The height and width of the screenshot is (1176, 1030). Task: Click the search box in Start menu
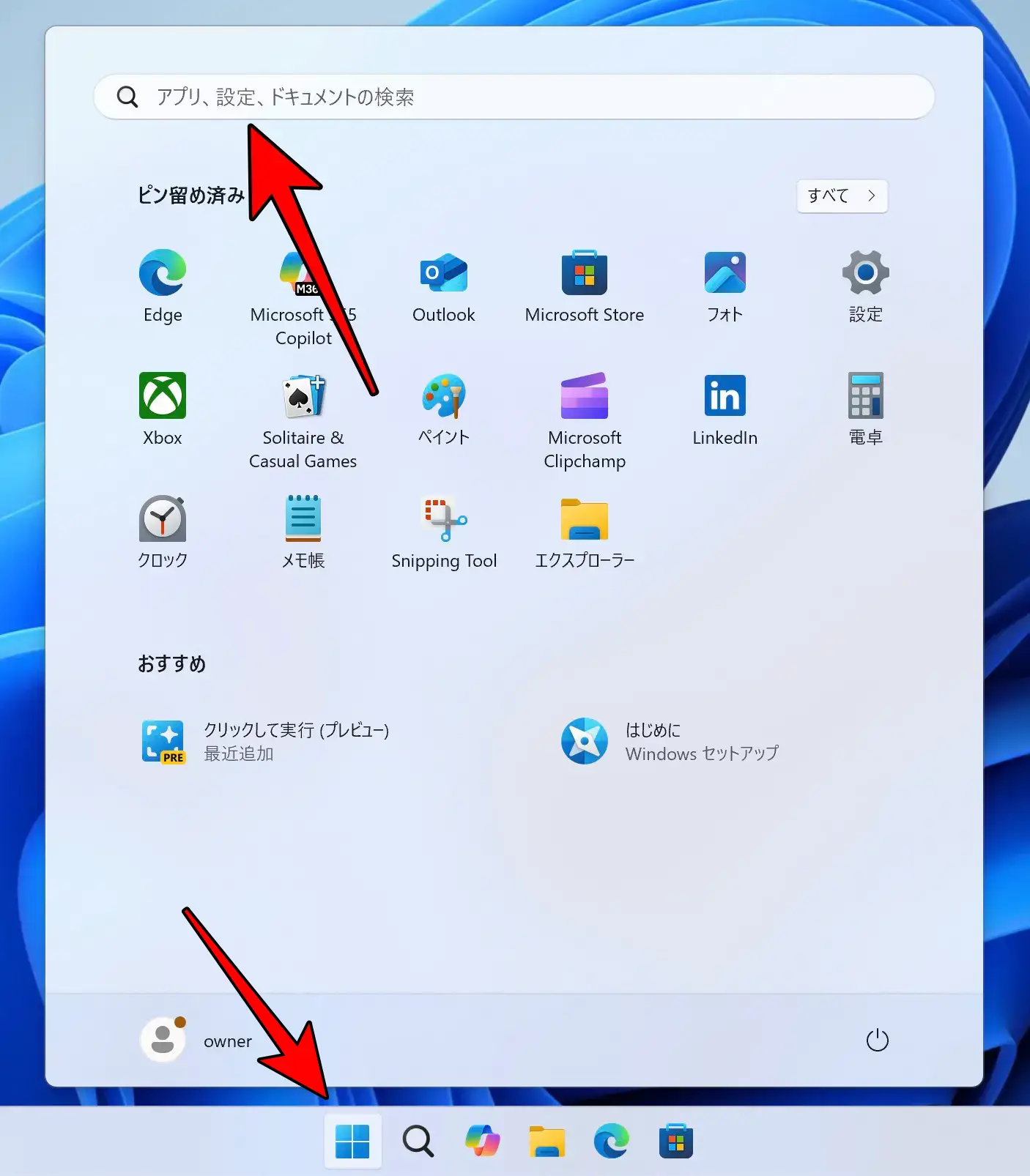pos(513,97)
